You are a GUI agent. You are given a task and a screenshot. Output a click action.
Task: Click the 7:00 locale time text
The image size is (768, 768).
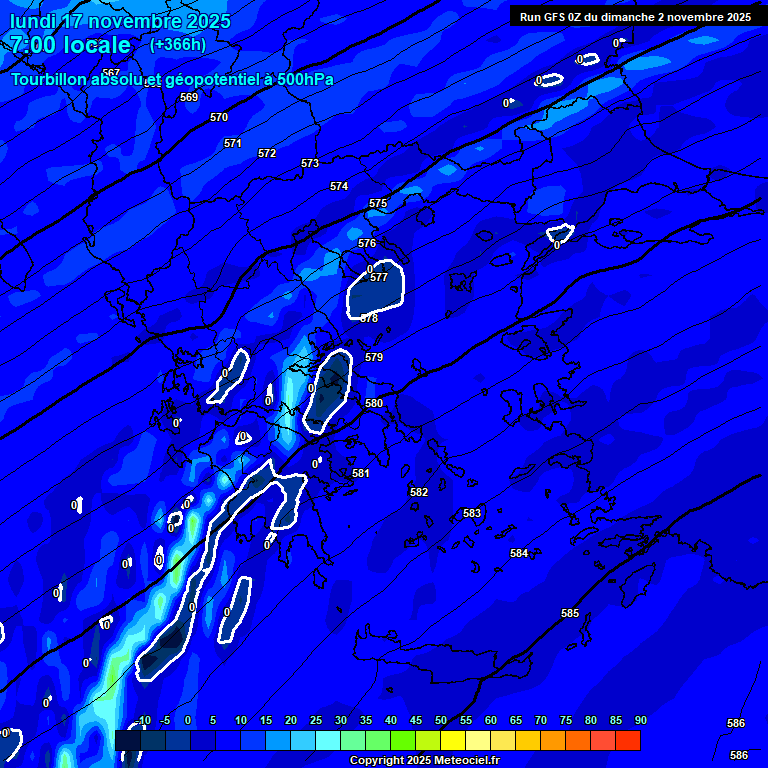pyautogui.click(x=70, y=45)
